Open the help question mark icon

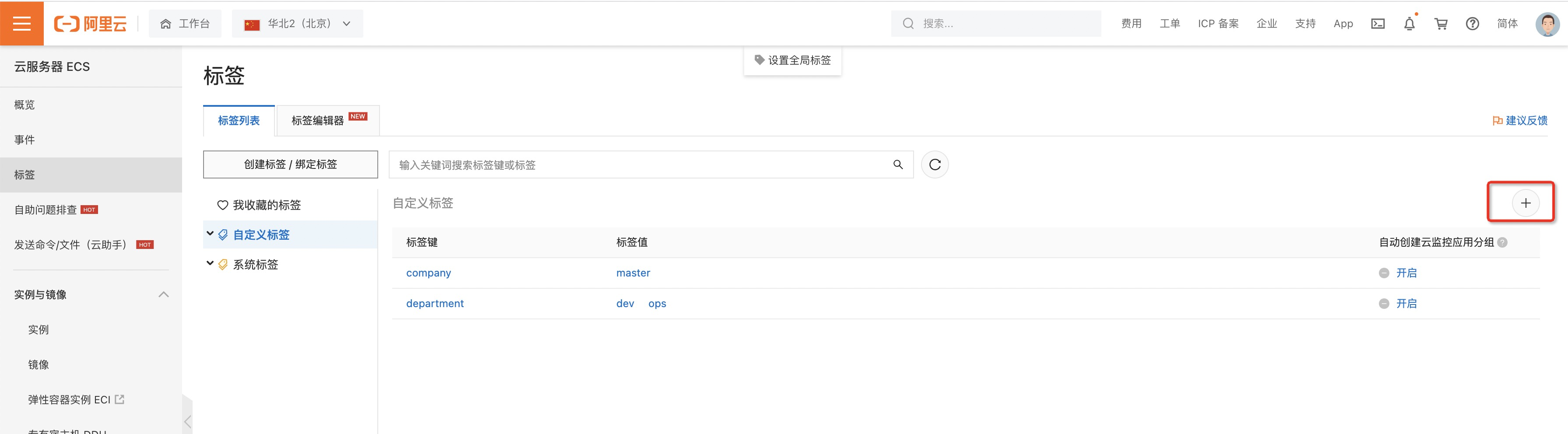[x=1472, y=24]
